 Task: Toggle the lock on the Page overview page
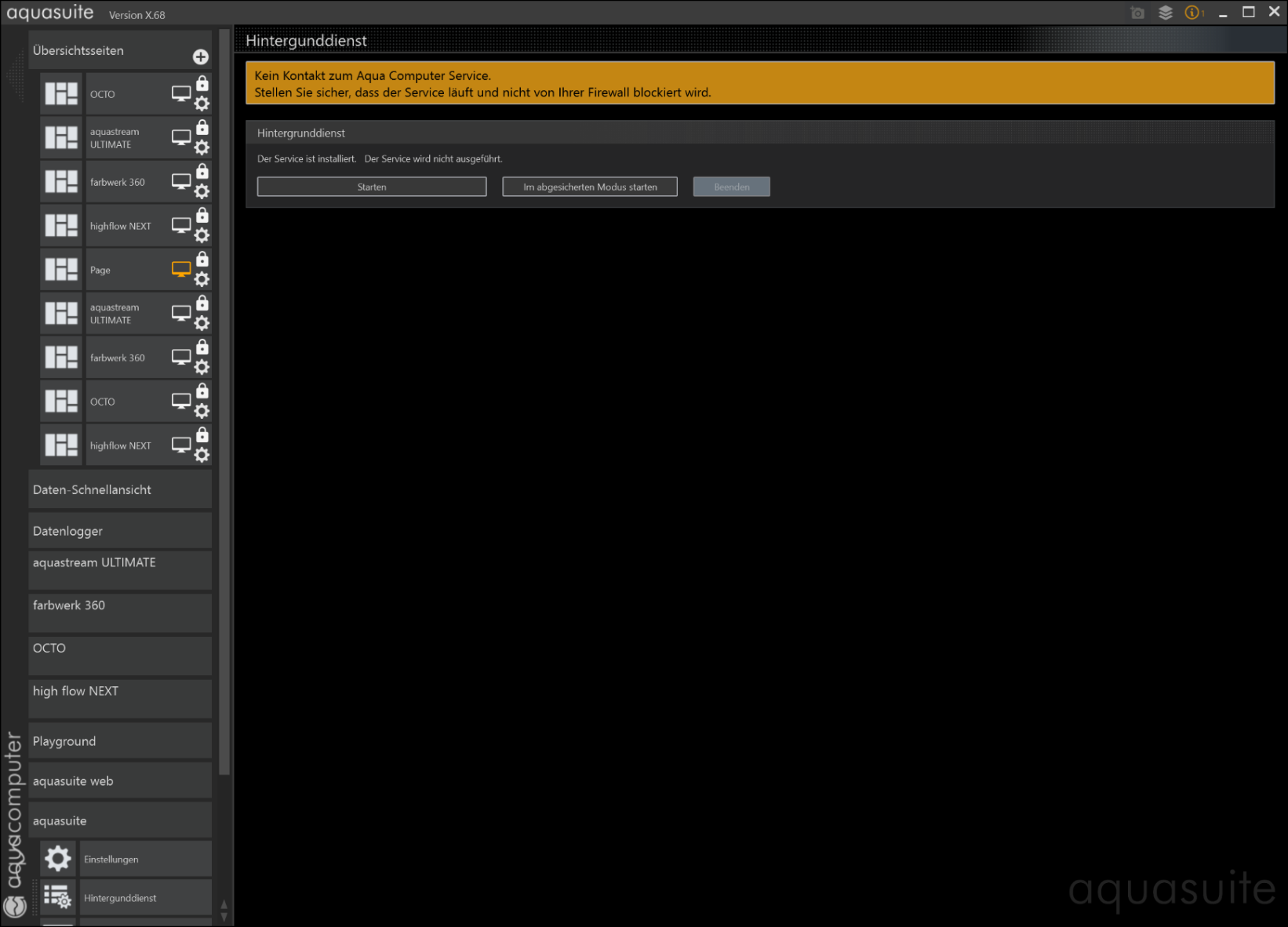202,259
